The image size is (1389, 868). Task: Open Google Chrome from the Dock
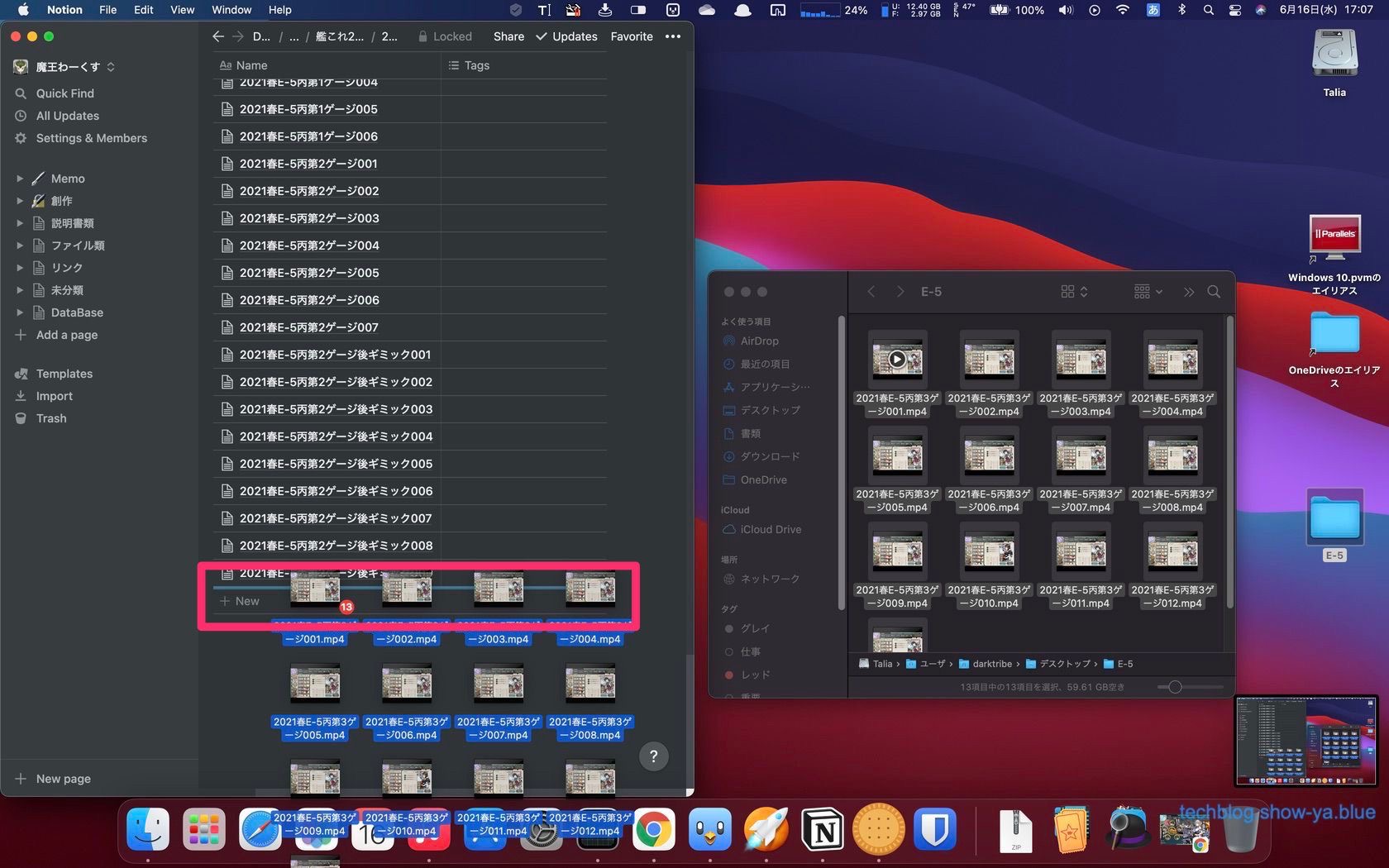pyautogui.click(x=653, y=830)
